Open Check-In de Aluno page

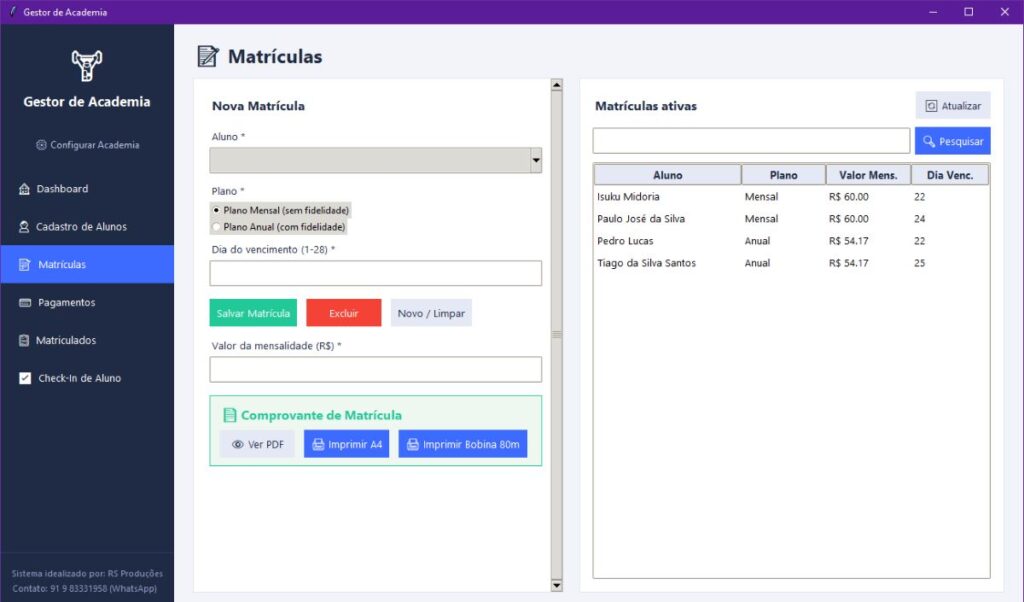click(x=87, y=378)
